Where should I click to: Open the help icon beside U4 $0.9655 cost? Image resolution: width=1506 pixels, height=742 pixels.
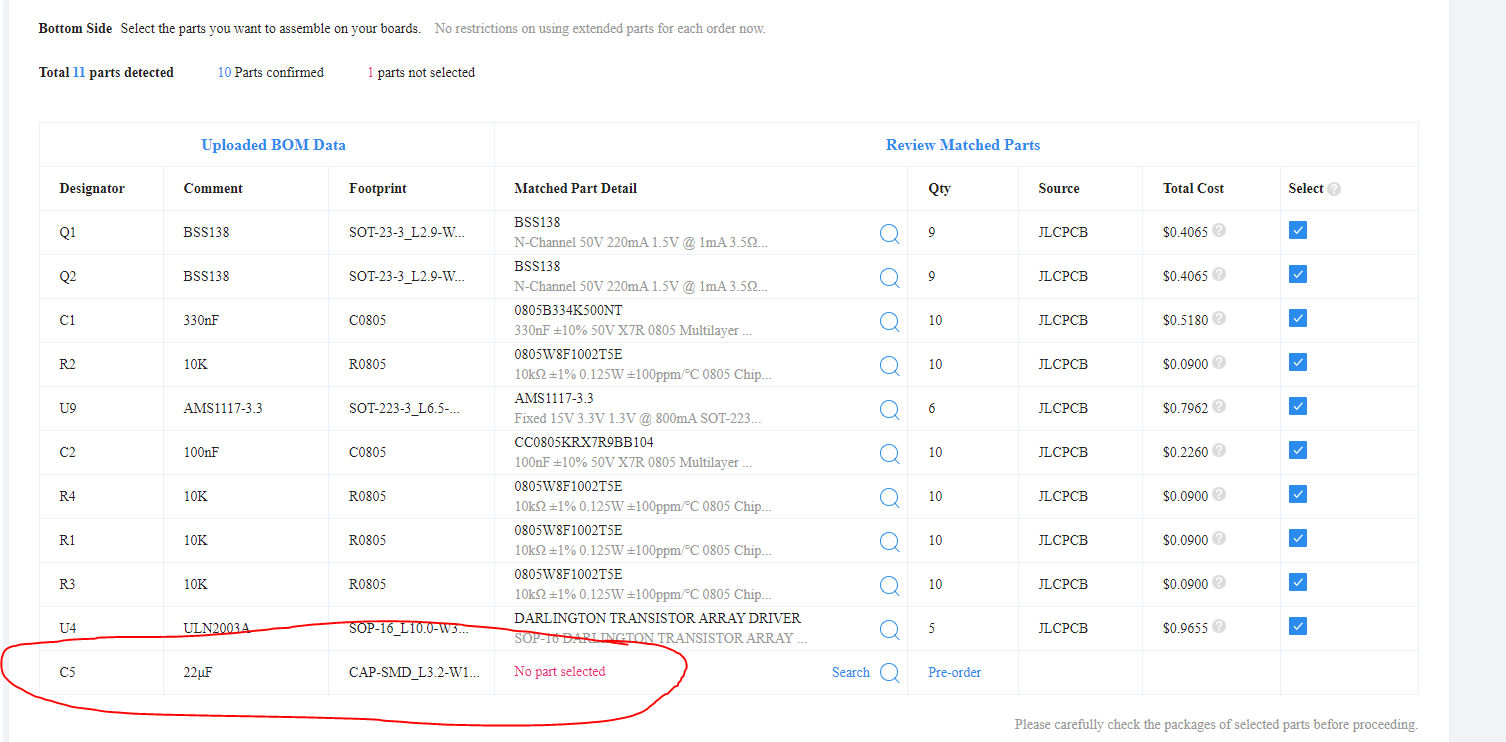point(1219,626)
